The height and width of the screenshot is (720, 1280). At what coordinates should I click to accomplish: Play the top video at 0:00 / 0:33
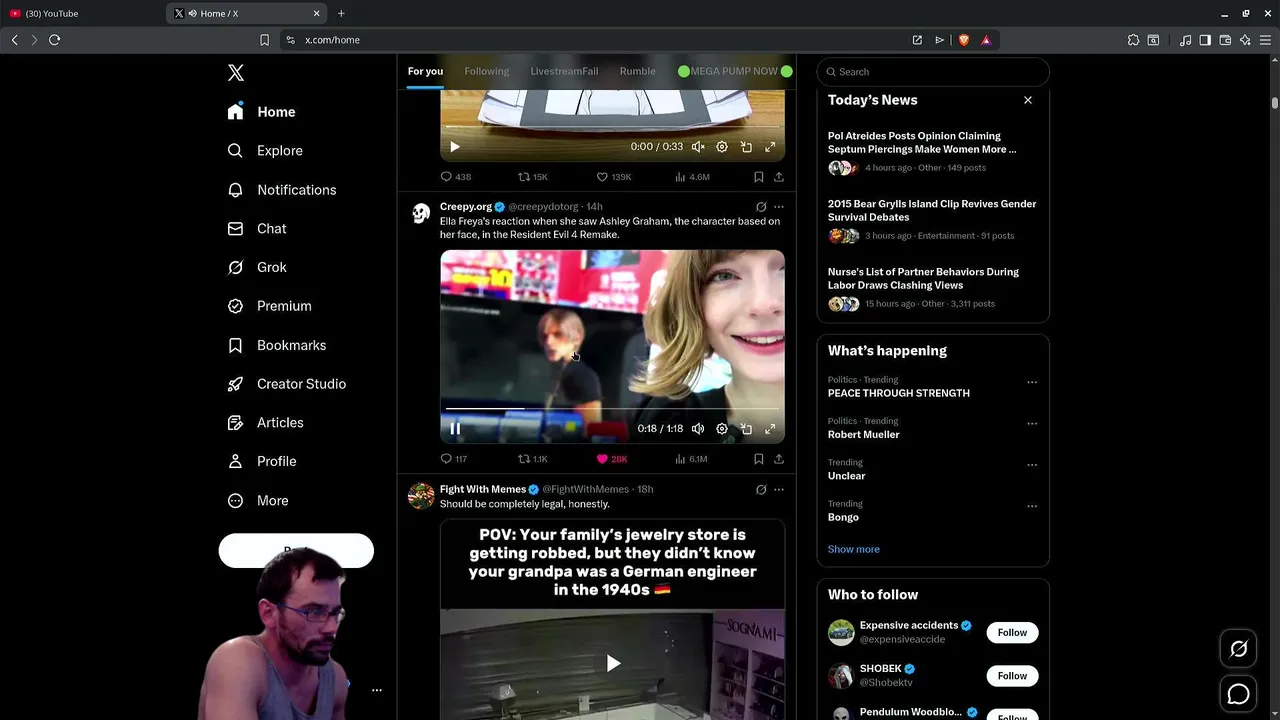[455, 147]
